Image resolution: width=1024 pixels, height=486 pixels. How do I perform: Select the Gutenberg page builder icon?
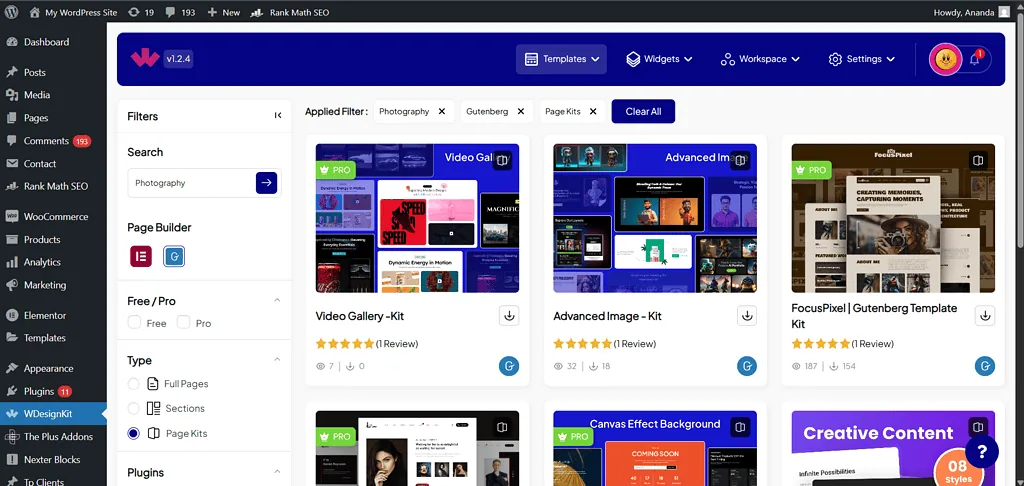tap(174, 256)
